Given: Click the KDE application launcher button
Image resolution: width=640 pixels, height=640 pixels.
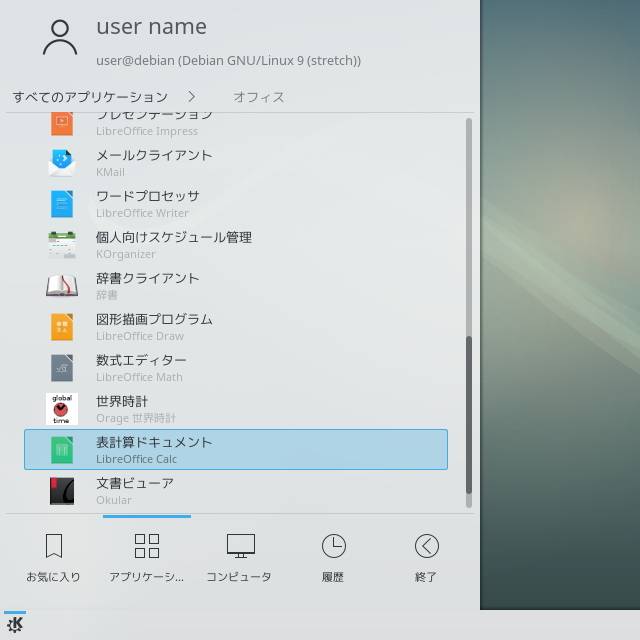Looking at the screenshot, I should click(15, 625).
